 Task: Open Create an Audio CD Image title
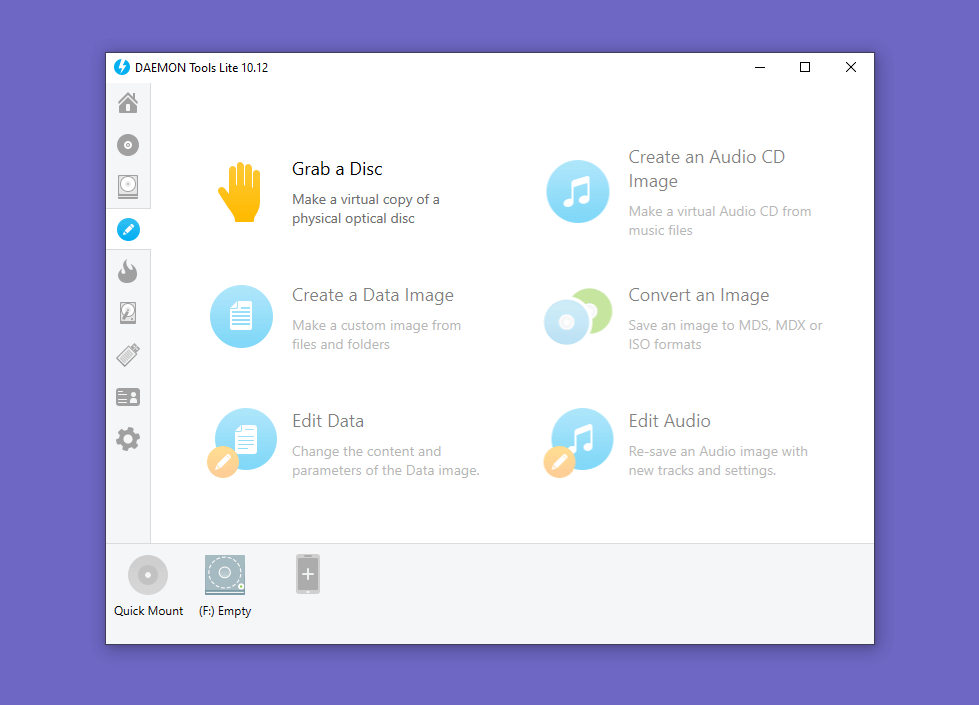point(706,169)
